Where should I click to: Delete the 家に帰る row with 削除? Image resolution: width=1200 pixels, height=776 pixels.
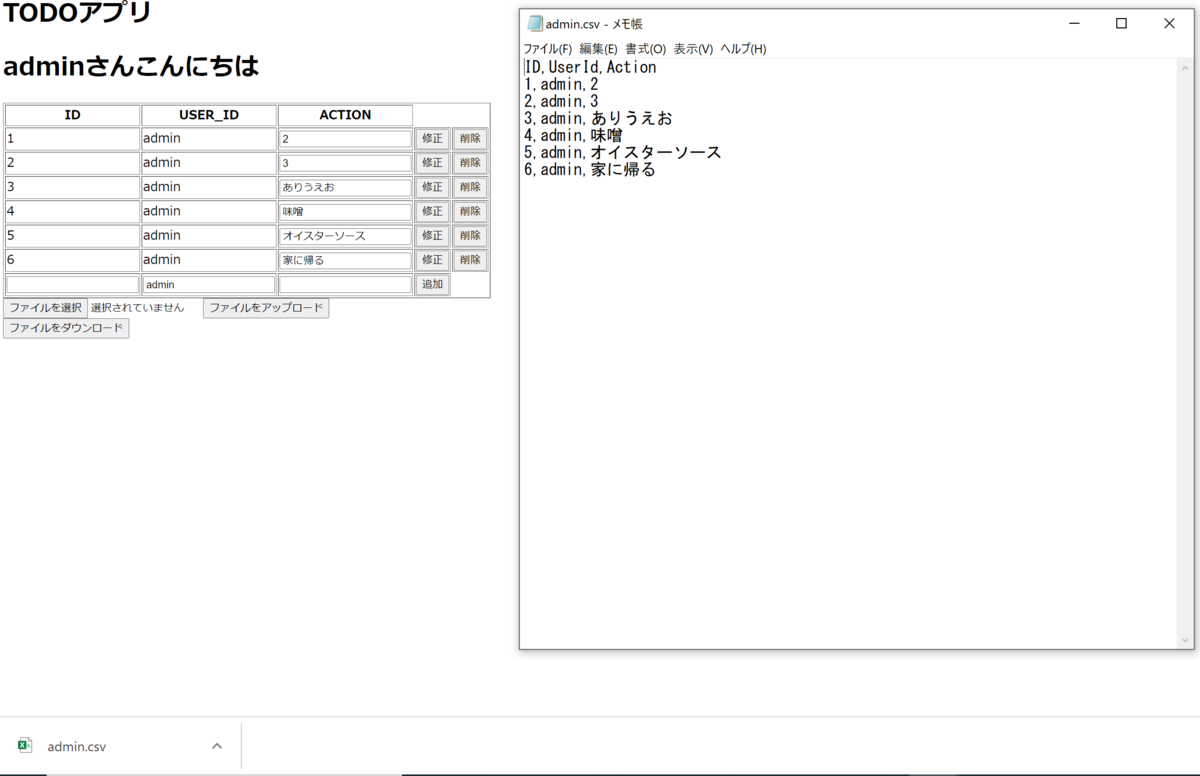click(x=470, y=260)
